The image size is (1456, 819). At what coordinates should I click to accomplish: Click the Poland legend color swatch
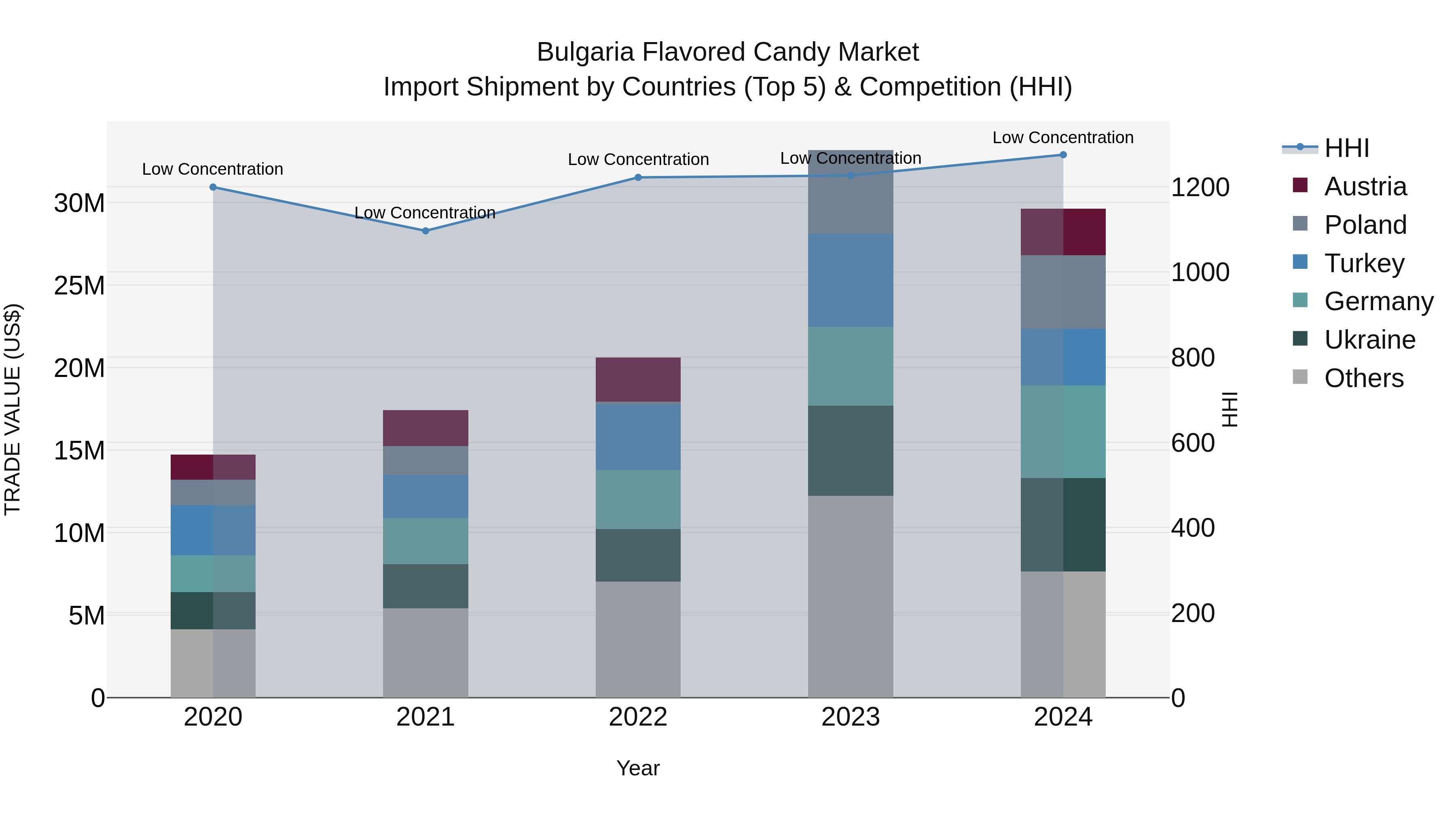coord(1300,224)
